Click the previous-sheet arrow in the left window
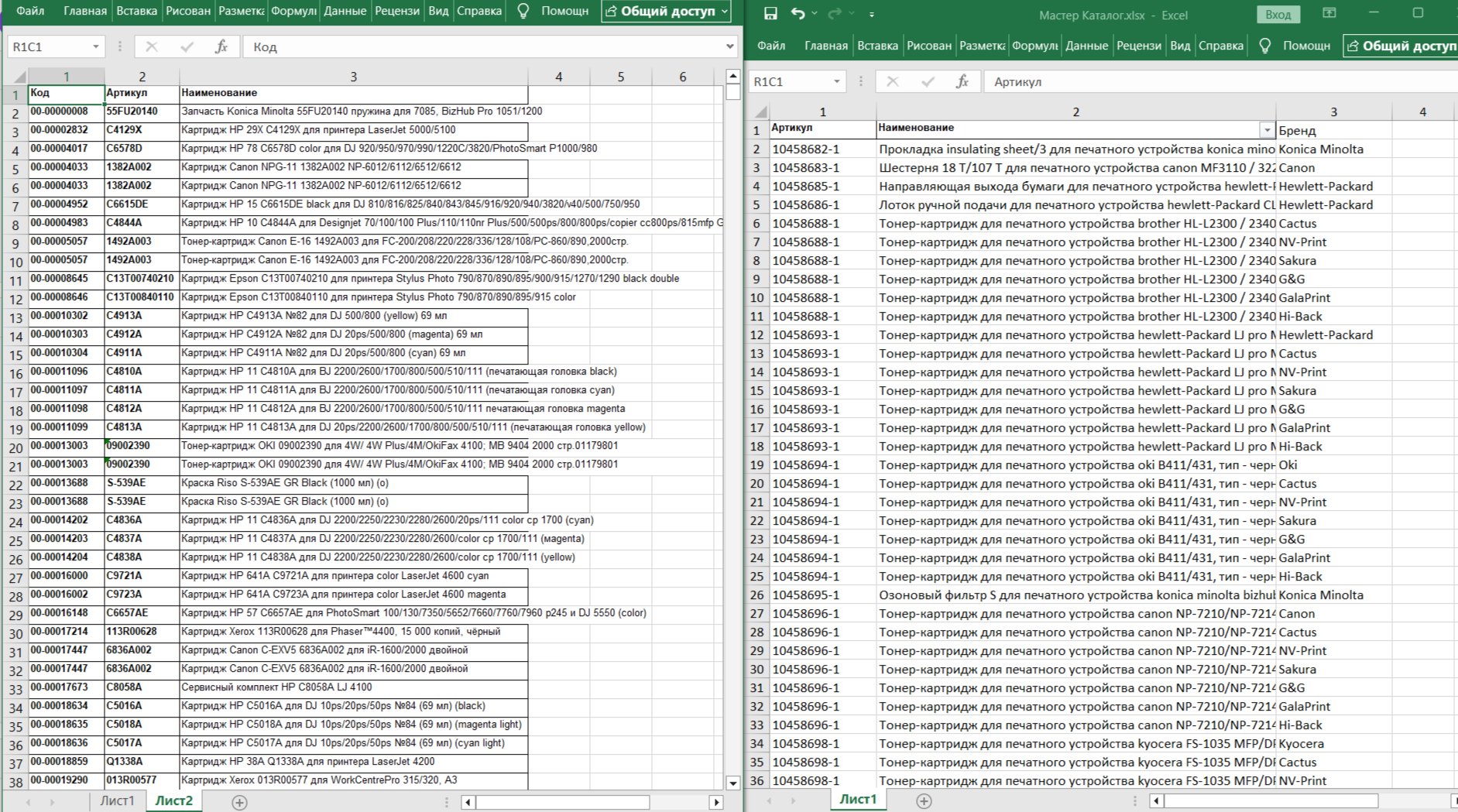 pyautogui.click(x=28, y=802)
